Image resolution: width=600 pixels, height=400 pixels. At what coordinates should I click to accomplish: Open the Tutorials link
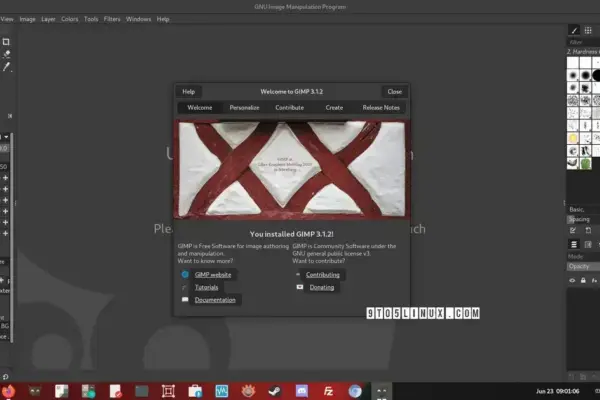point(206,287)
